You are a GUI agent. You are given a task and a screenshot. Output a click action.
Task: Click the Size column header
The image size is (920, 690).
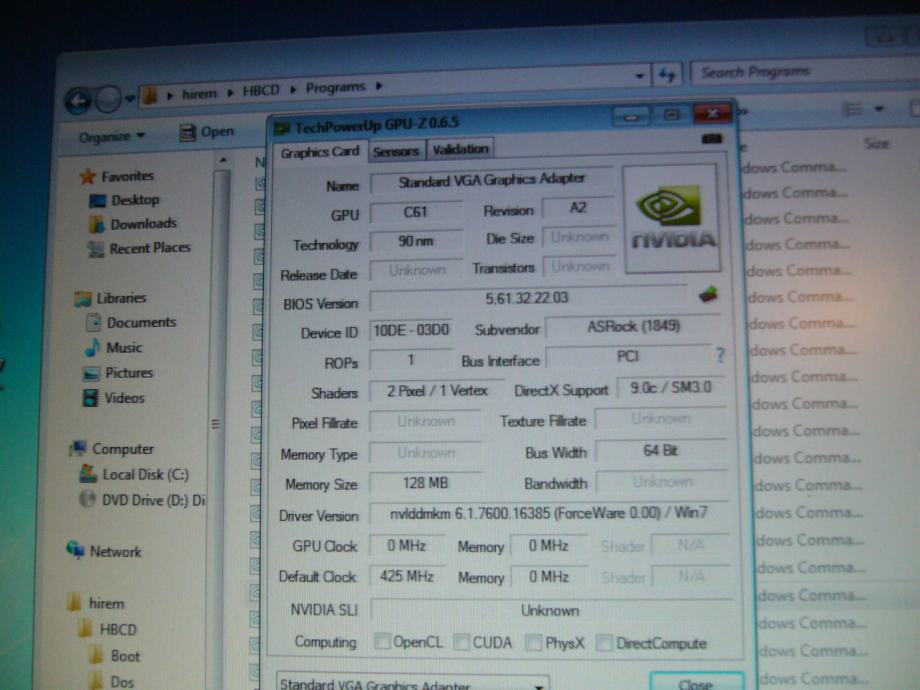876,144
